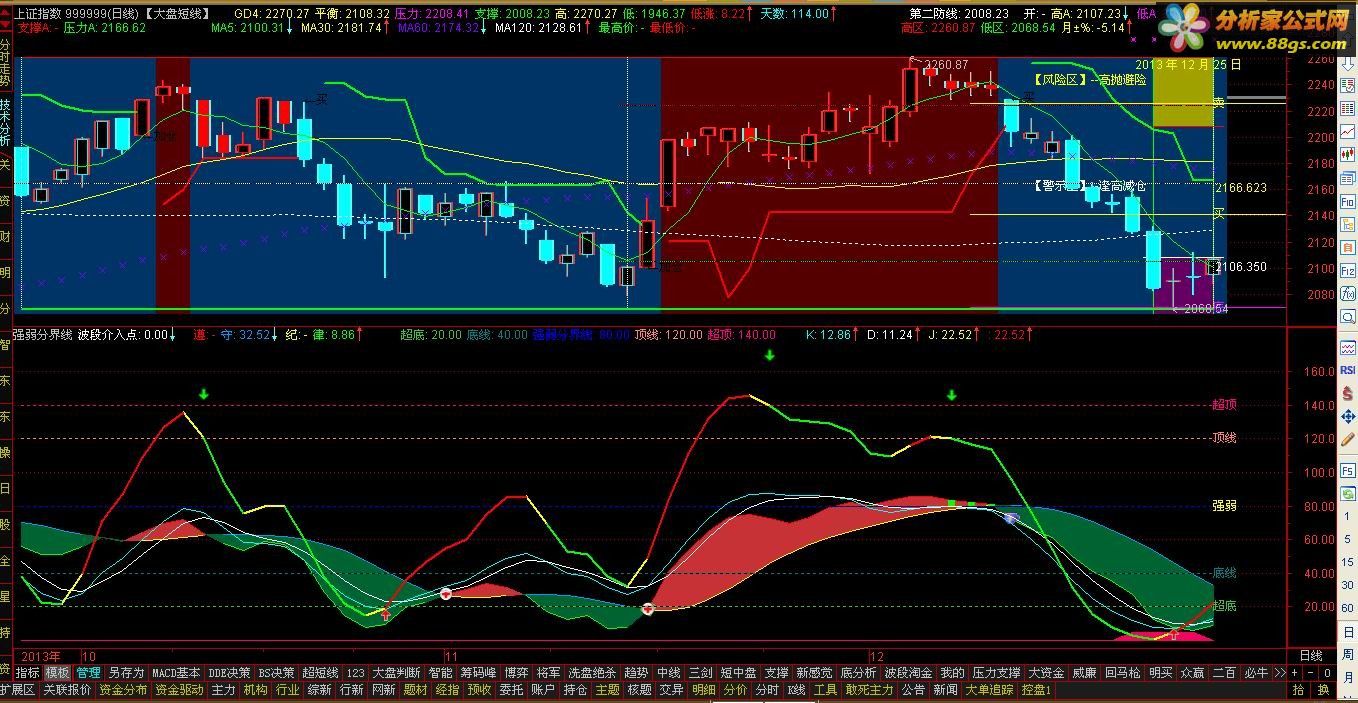Image resolution: width=1358 pixels, height=703 pixels.
Task: Open the 新闻 bottom tab
Action: point(945,690)
